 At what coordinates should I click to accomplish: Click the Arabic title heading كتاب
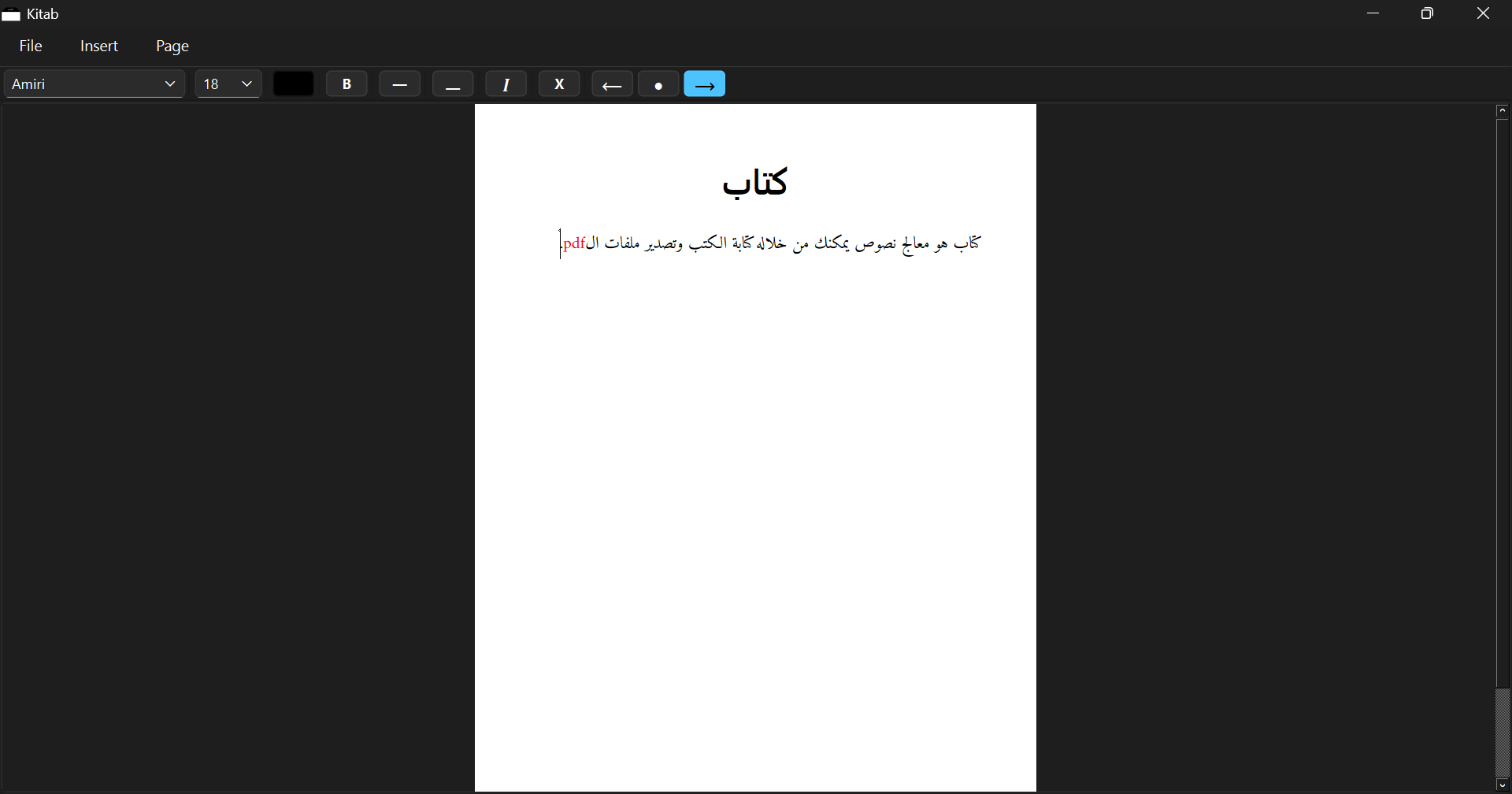click(755, 184)
